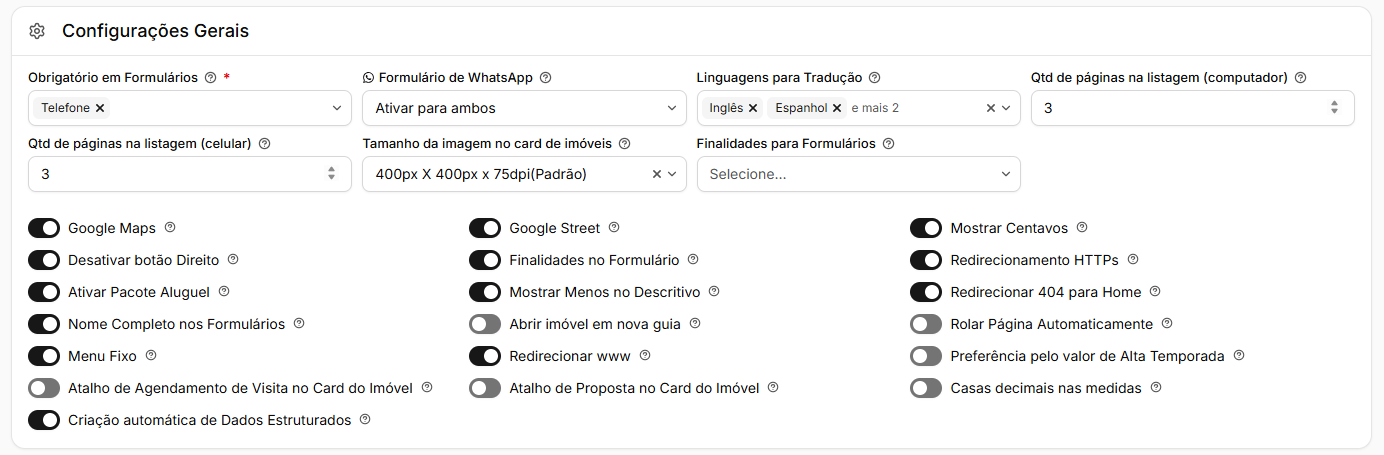Open Finalidades para Formulários Selecione dropdown
Screen dimensions: 1384x455
(859, 174)
